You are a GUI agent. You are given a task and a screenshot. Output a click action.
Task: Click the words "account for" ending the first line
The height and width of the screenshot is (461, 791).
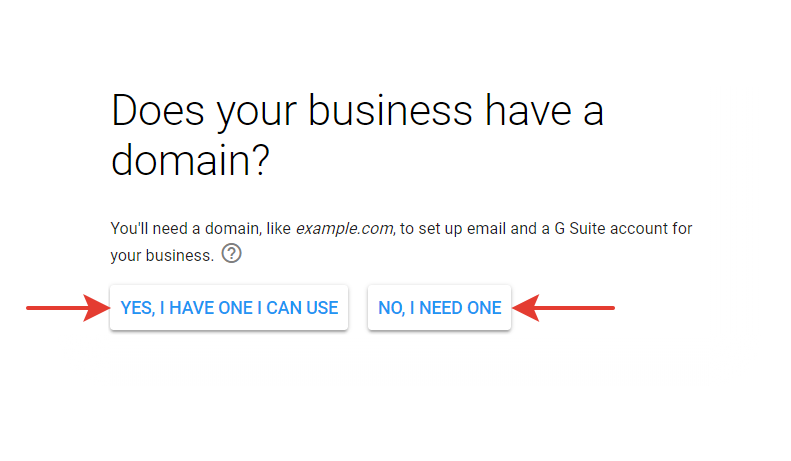651,228
